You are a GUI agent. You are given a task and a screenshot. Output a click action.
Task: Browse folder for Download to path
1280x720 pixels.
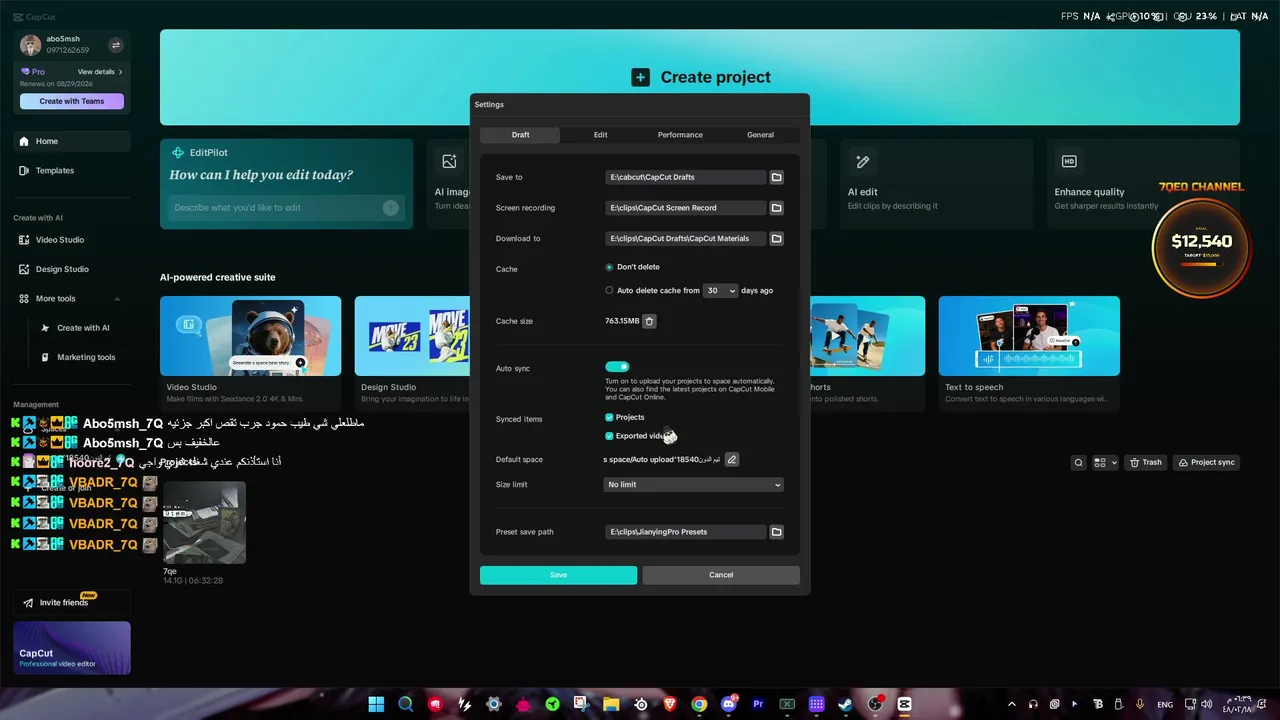click(x=776, y=239)
